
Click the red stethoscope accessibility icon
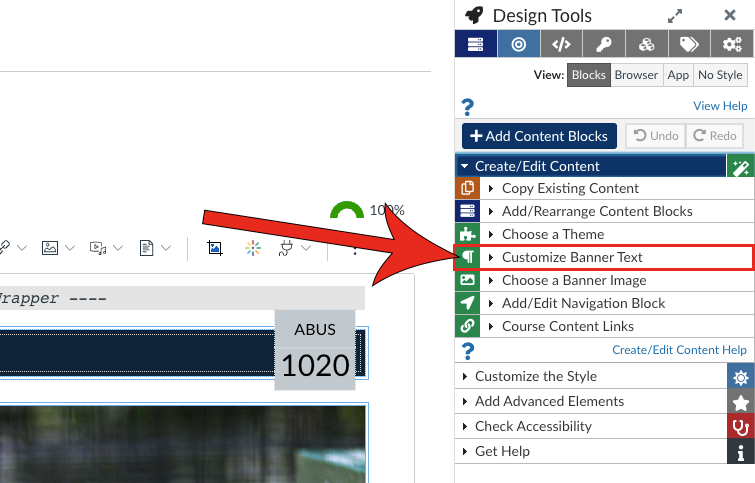pos(741,427)
